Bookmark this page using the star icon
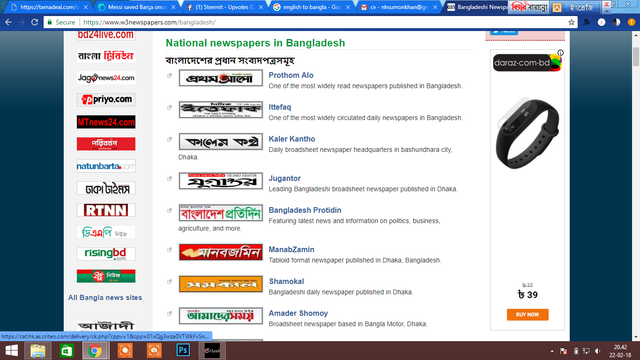Viewport: 640px width, 360px height. click(x=571, y=22)
